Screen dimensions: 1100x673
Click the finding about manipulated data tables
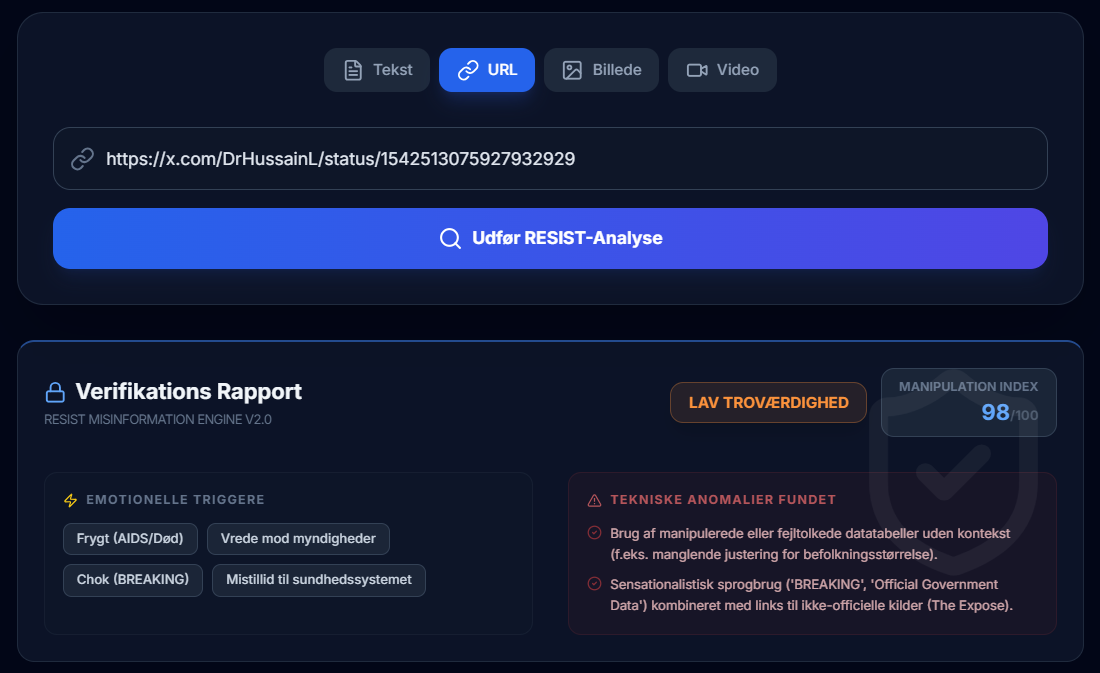810,544
